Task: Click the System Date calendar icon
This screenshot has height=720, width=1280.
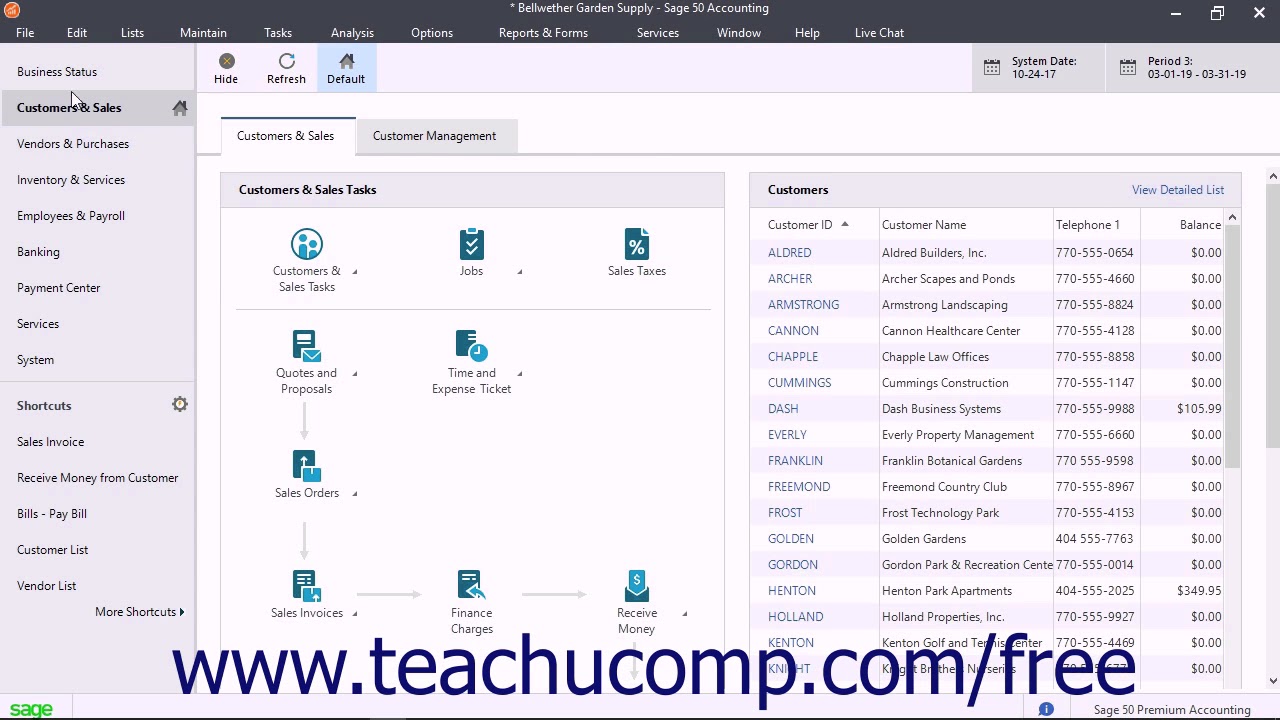Action: (x=992, y=68)
